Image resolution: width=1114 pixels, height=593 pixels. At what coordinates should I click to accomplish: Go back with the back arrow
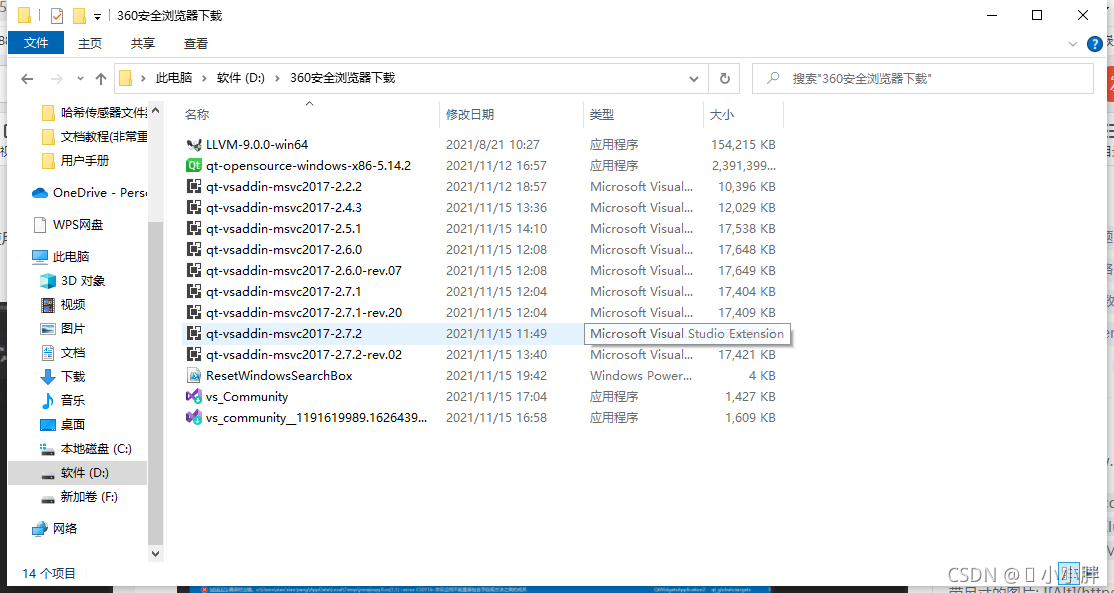tap(27, 79)
